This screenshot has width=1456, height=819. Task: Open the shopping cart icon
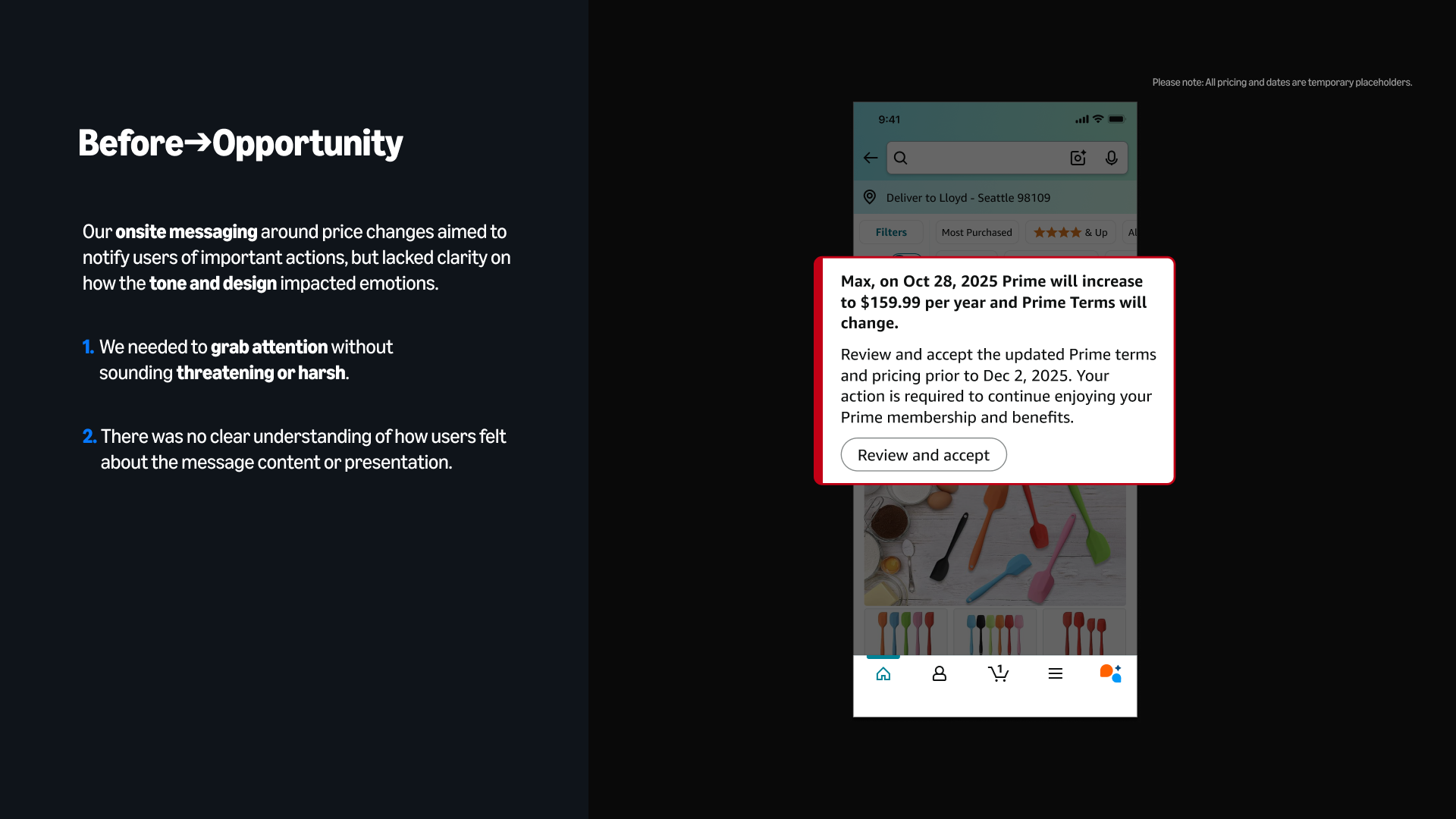(x=998, y=673)
